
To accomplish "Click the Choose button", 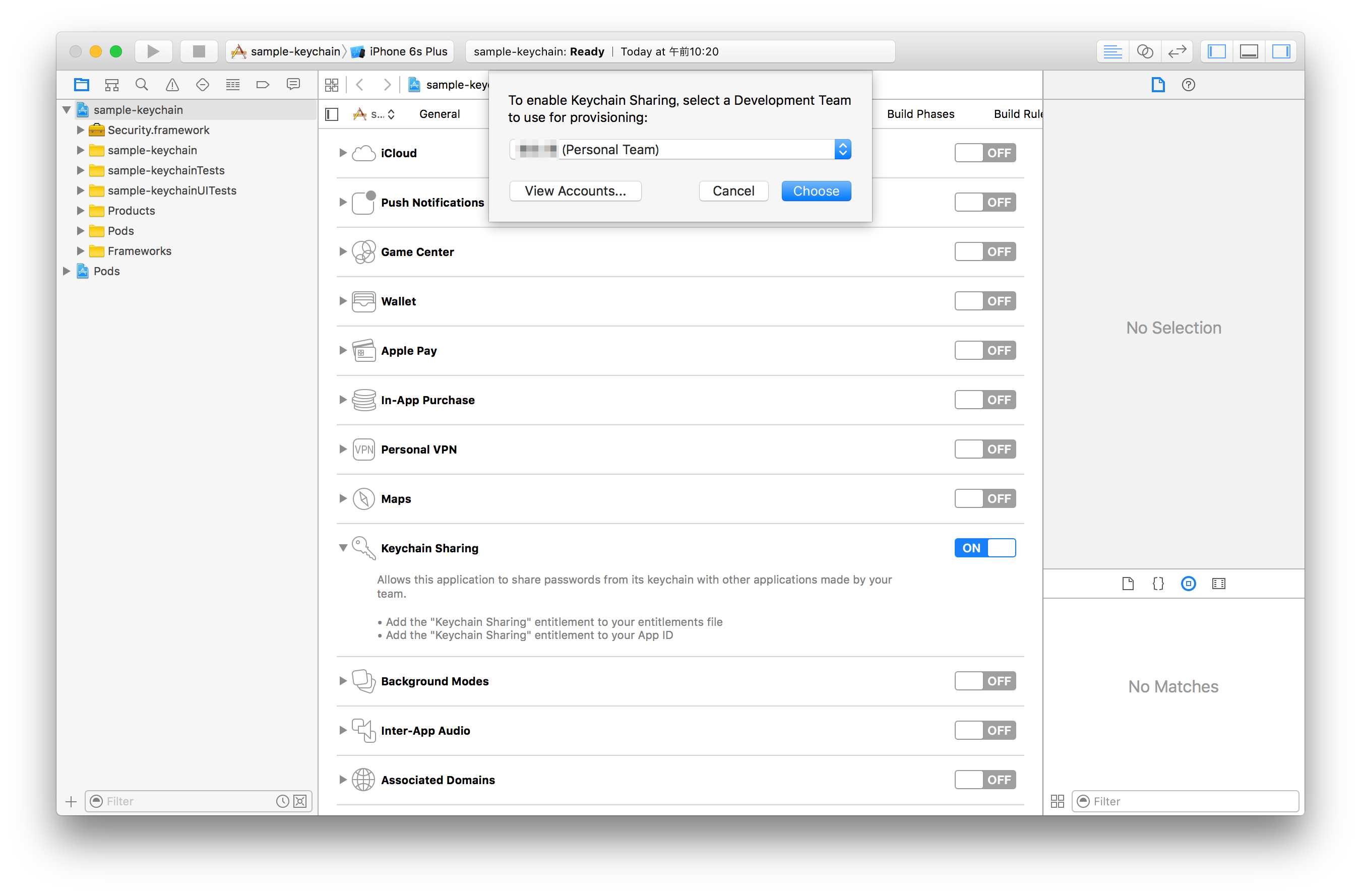I will point(816,190).
